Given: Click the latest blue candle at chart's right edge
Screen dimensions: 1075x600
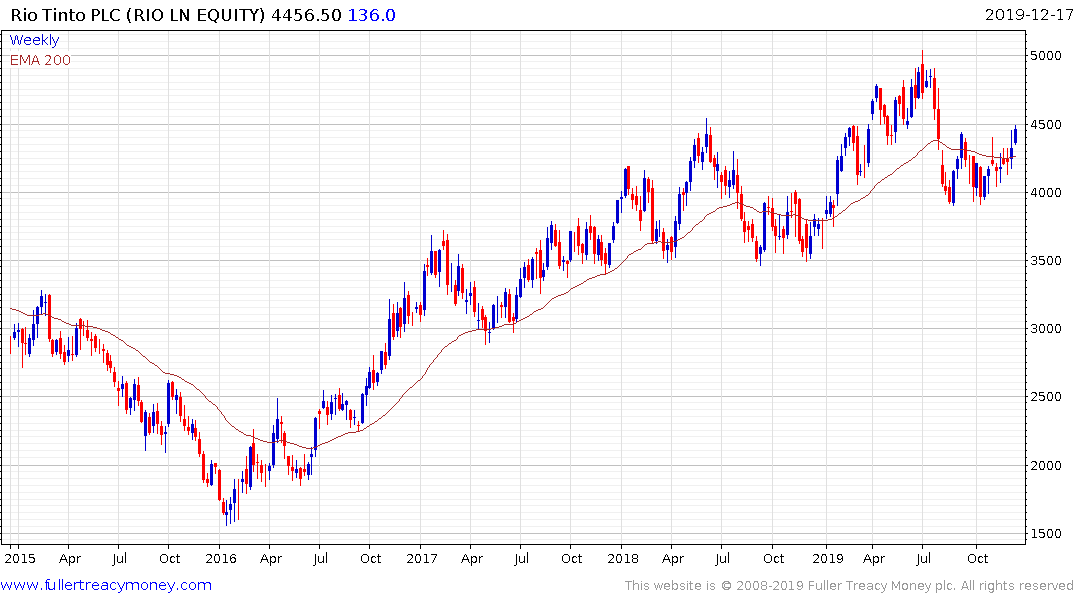Looking at the screenshot, I should [x=1015, y=135].
